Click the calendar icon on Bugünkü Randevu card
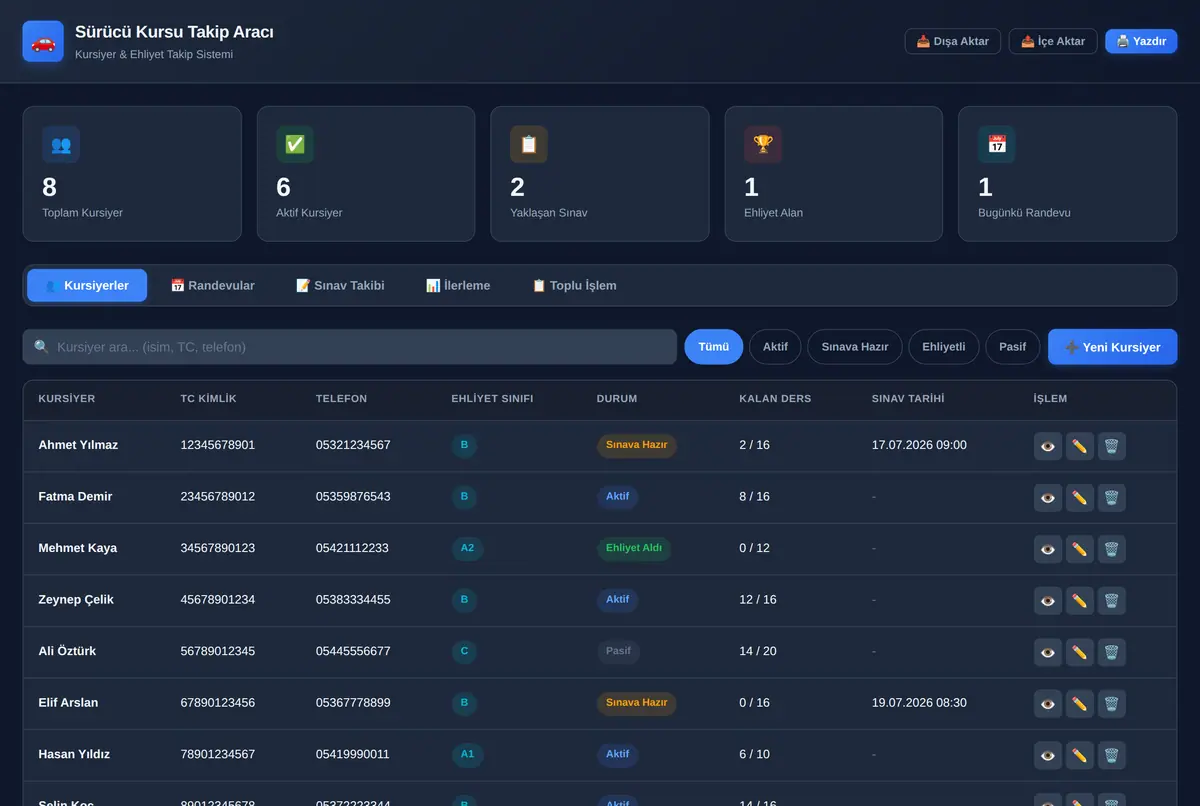Screen dimensions: 1200x806 click(997, 144)
